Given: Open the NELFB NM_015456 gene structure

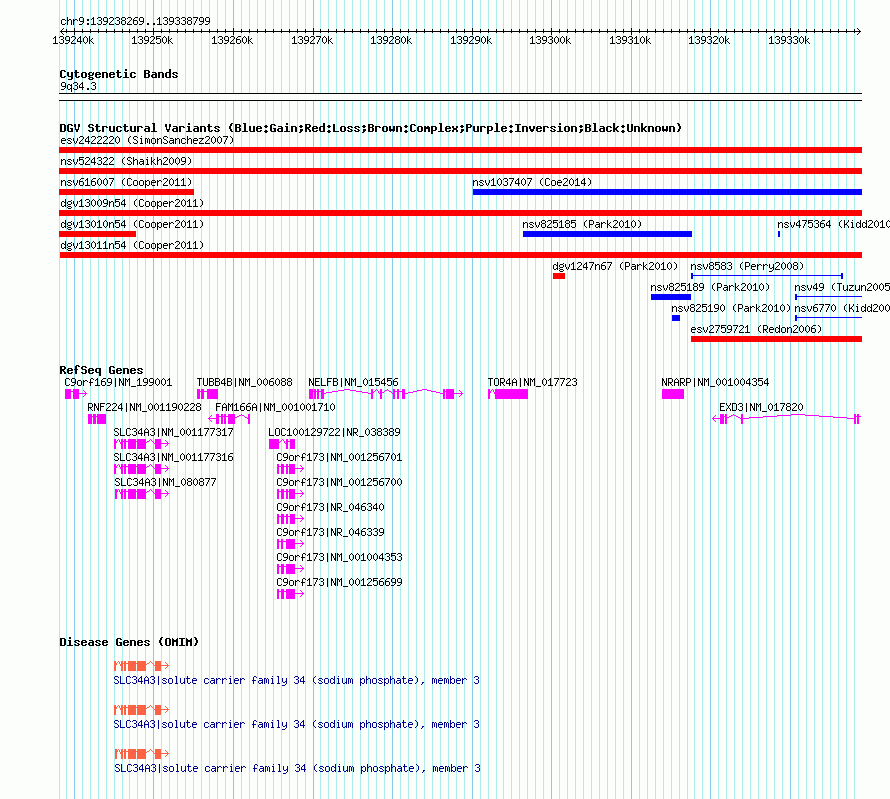Looking at the screenshot, I should point(386,394).
